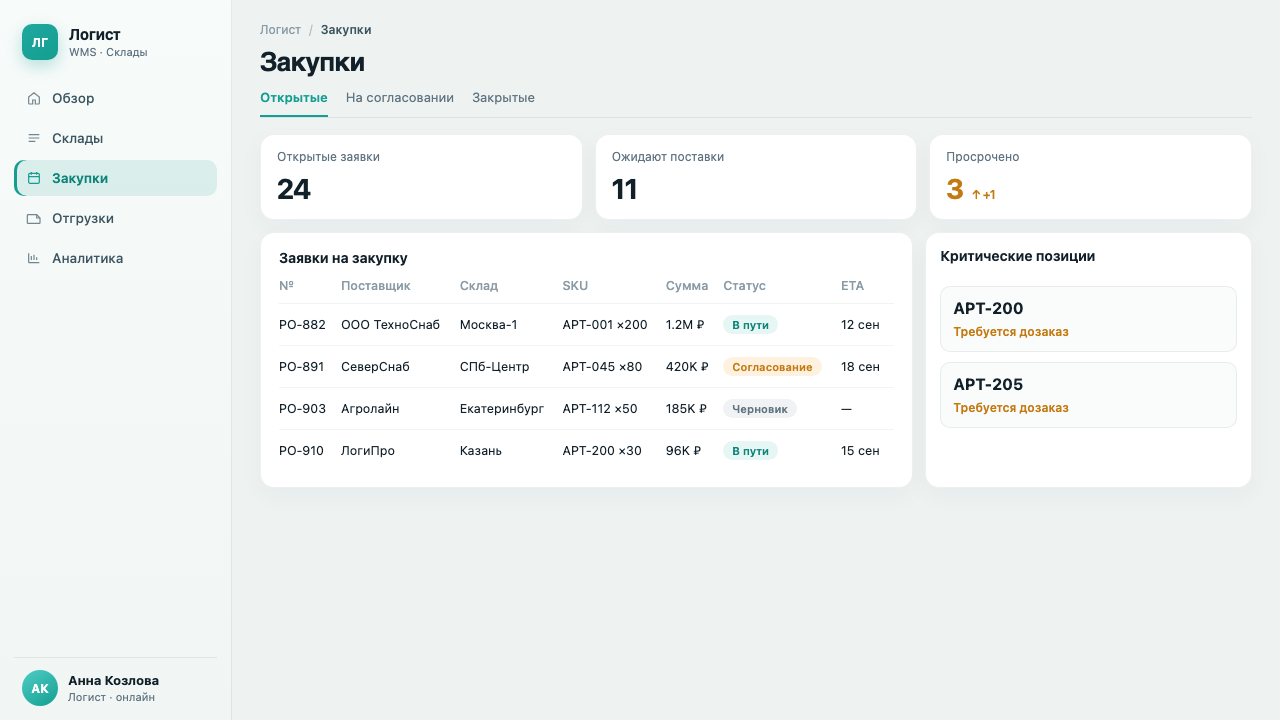Select the Открытые tab
The height and width of the screenshot is (720, 1280).
click(294, 98)
